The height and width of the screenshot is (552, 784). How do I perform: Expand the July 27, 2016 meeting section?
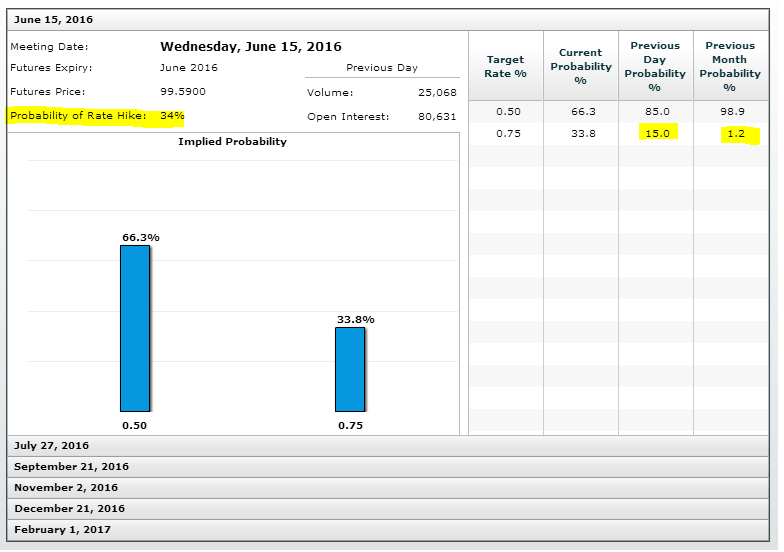pos(51,446)
